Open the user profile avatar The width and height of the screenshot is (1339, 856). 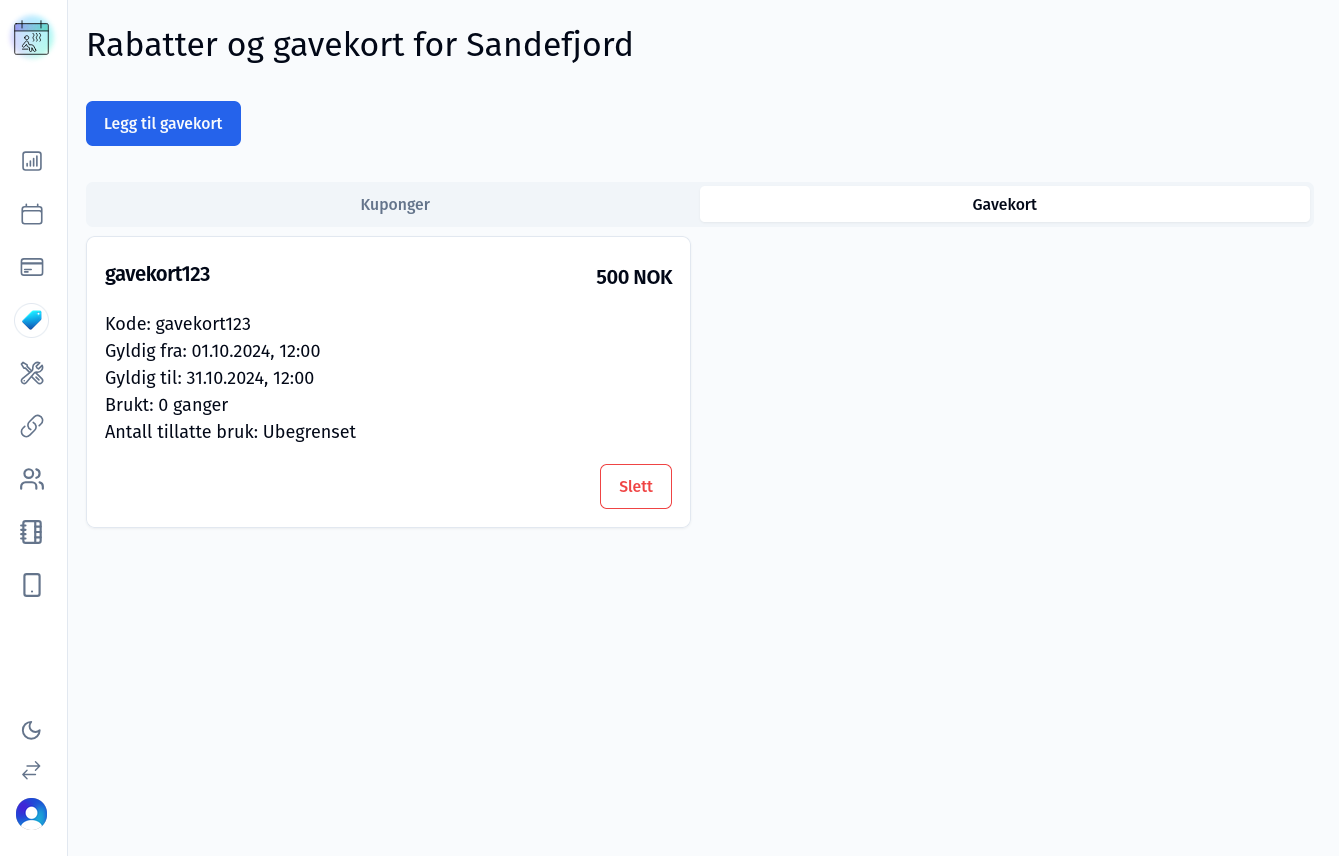pos(31,814)
